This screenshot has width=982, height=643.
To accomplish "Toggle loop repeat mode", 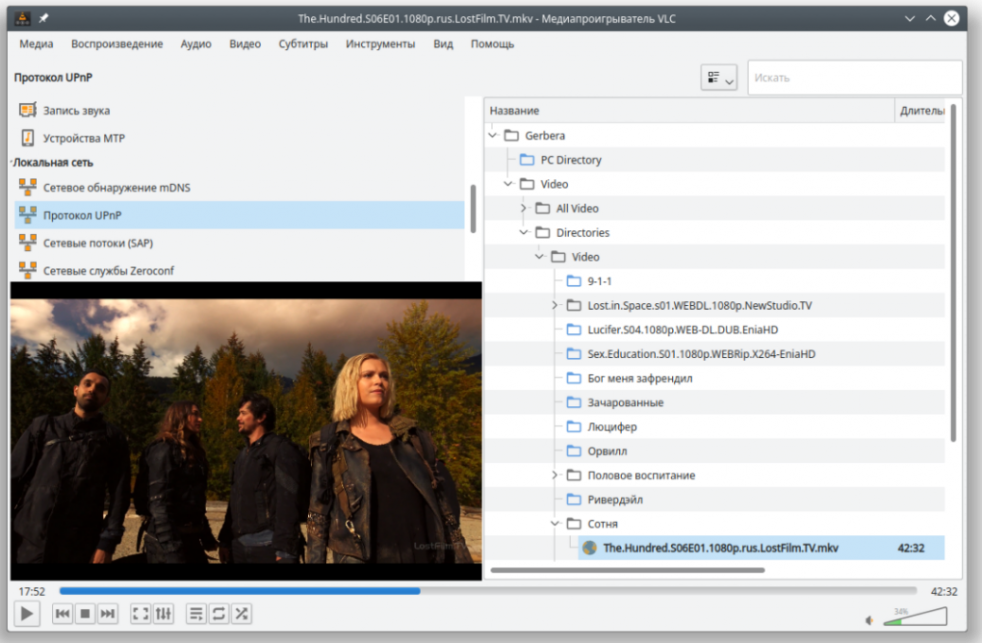I will click(x=219, y=614).
